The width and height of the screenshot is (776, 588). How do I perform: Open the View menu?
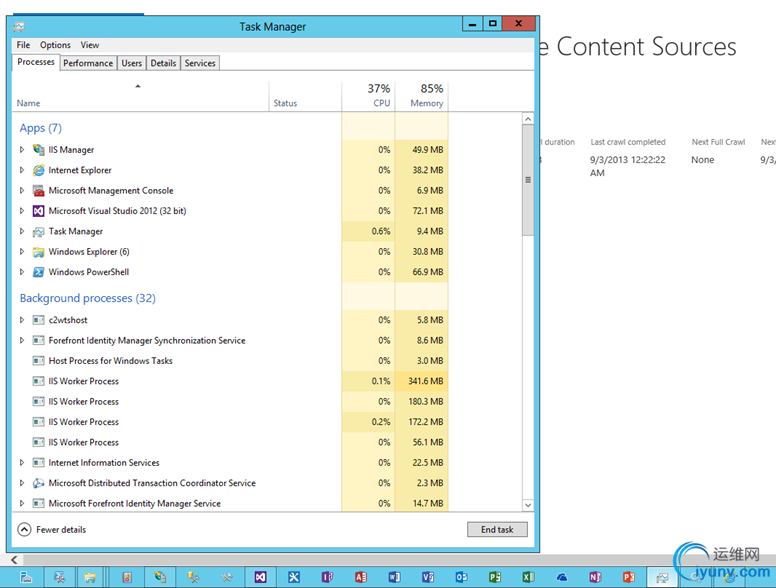click(90, 45)
